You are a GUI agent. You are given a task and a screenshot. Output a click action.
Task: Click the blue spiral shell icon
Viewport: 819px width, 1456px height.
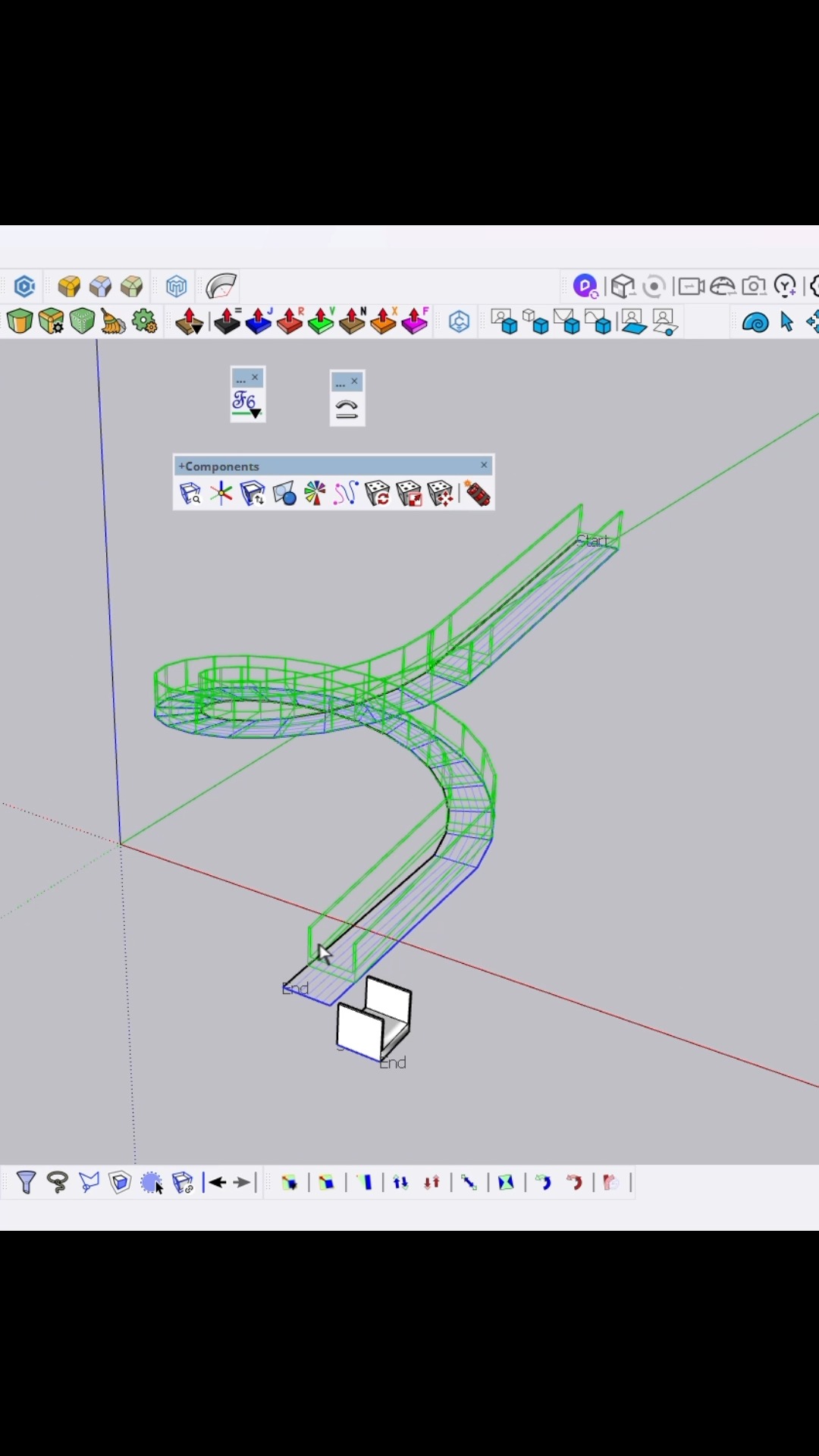[x=755, y=323]
